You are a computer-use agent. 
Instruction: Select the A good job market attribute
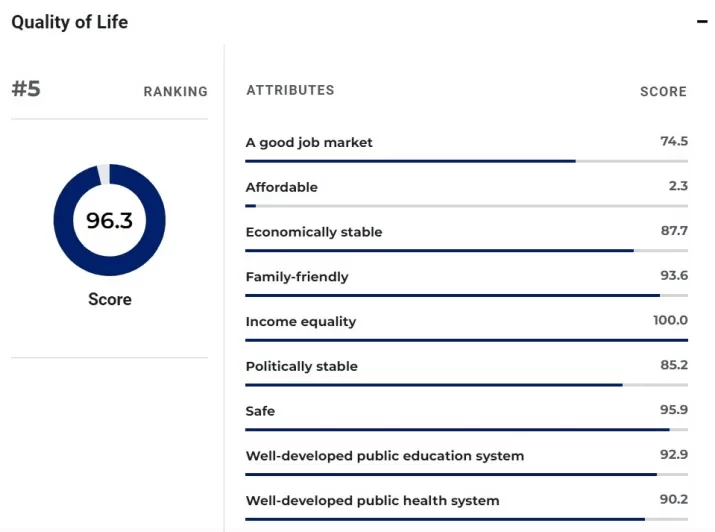[x=309, y=142]
